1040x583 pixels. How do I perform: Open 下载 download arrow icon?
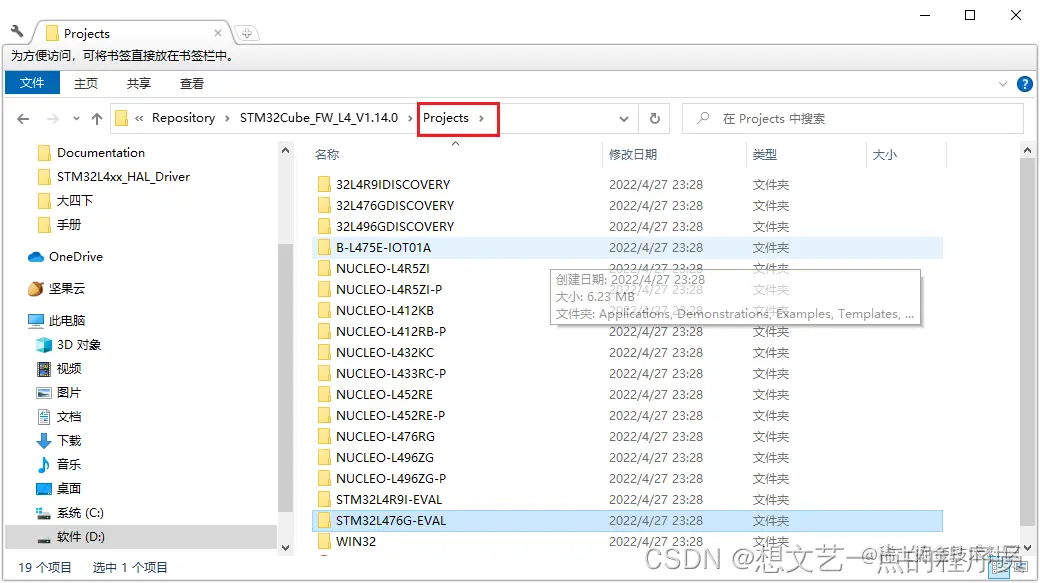pyautogui.click(x=44, y=440)
